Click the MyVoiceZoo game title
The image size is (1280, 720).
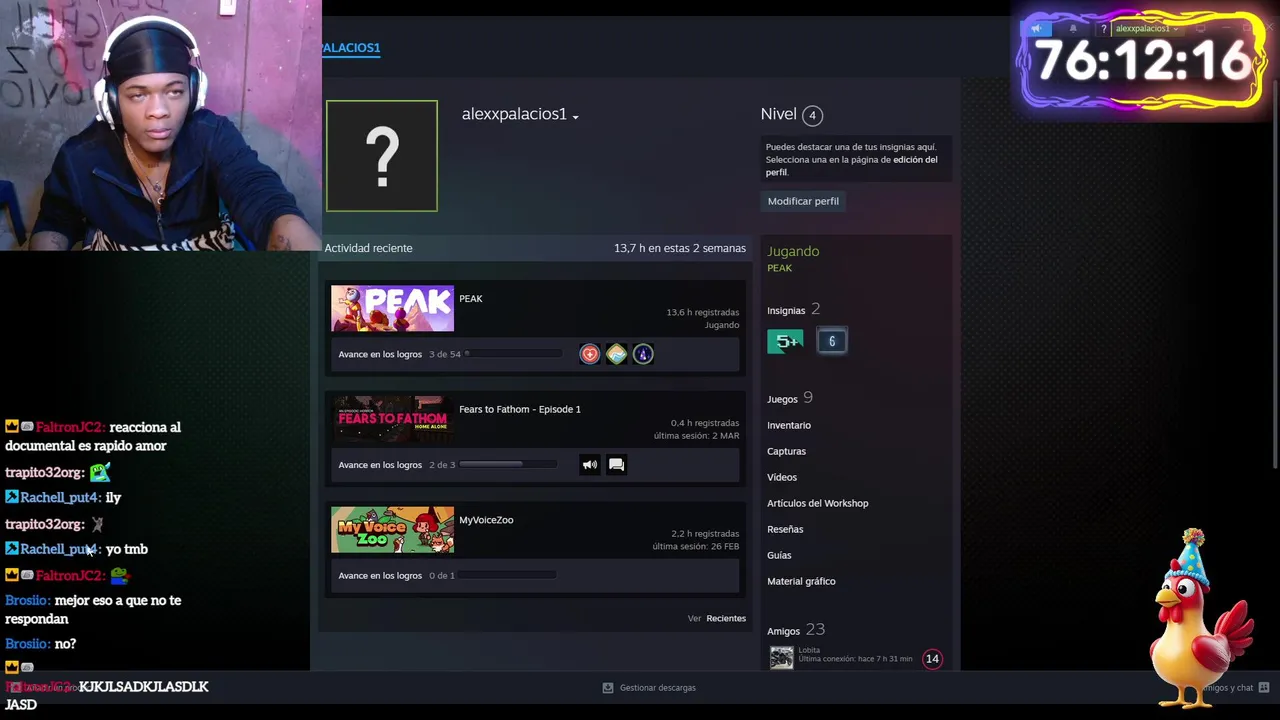pos(486,520)
